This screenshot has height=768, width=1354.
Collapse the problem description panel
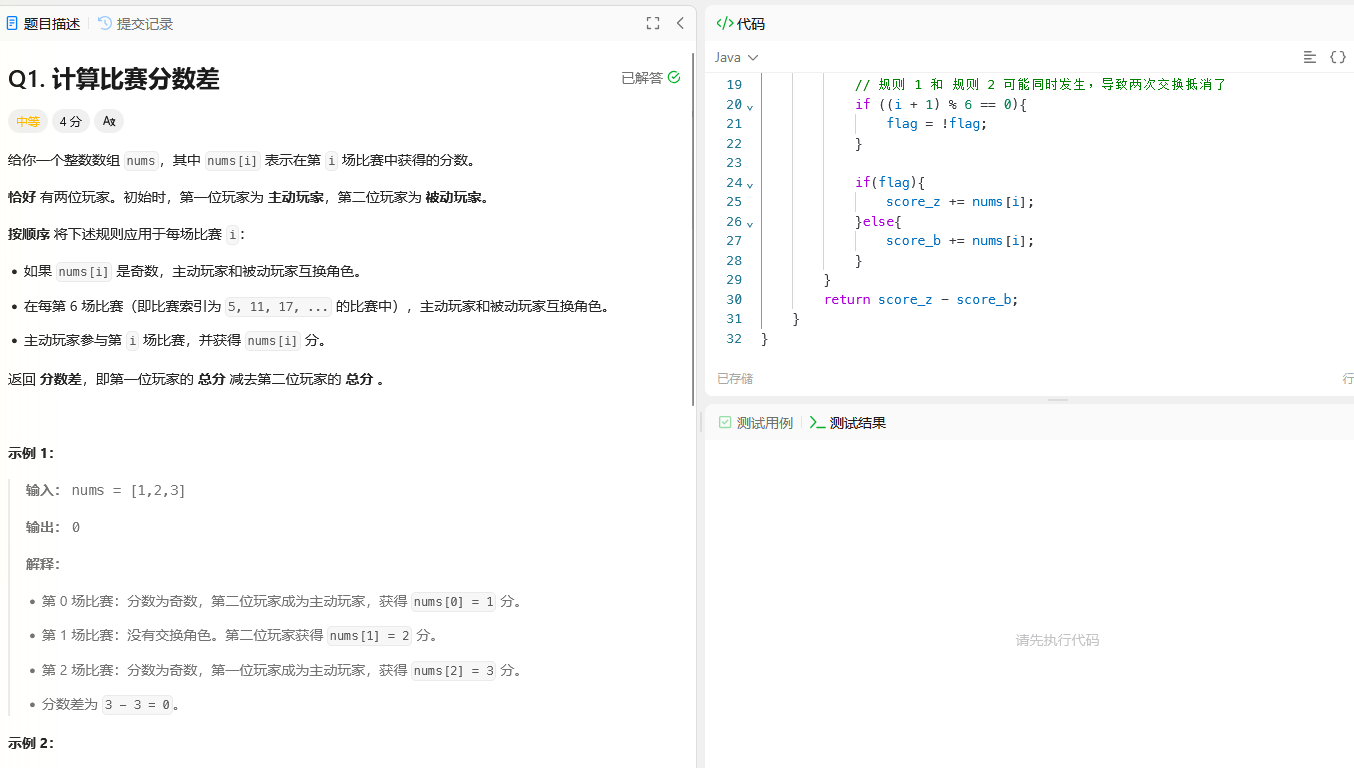point(680,23)
